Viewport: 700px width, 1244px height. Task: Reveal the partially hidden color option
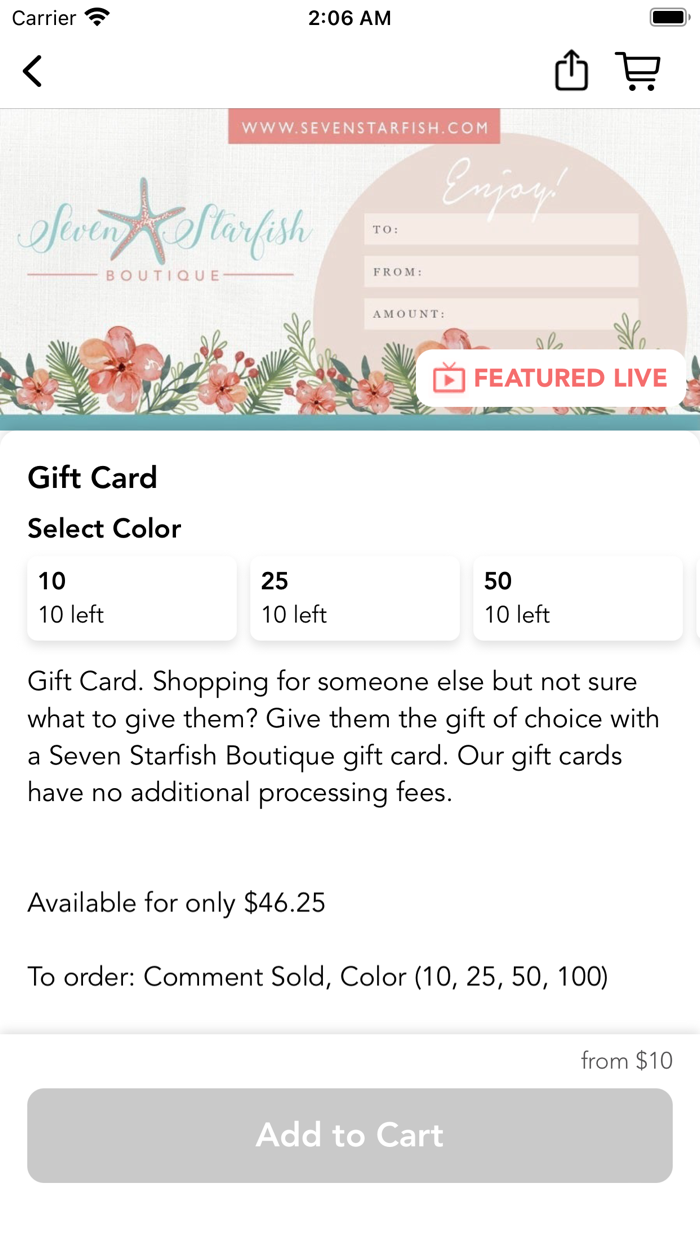[696, 597]
